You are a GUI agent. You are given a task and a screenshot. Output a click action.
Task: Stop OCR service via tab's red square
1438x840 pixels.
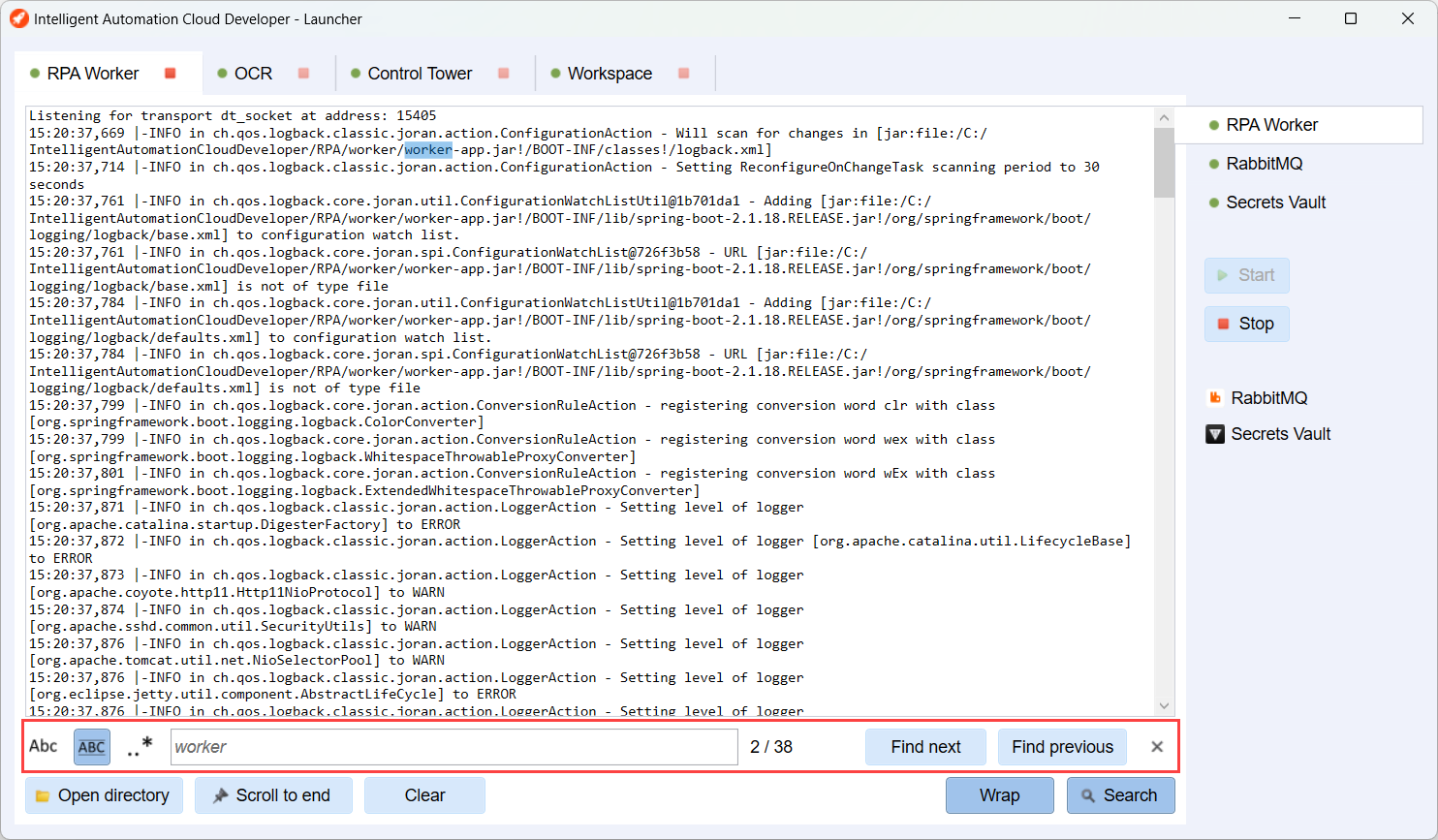click(x=303, y=74)
